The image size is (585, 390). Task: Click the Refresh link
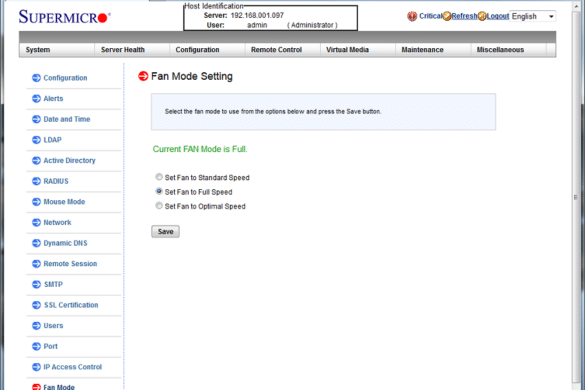pos(464,16)
